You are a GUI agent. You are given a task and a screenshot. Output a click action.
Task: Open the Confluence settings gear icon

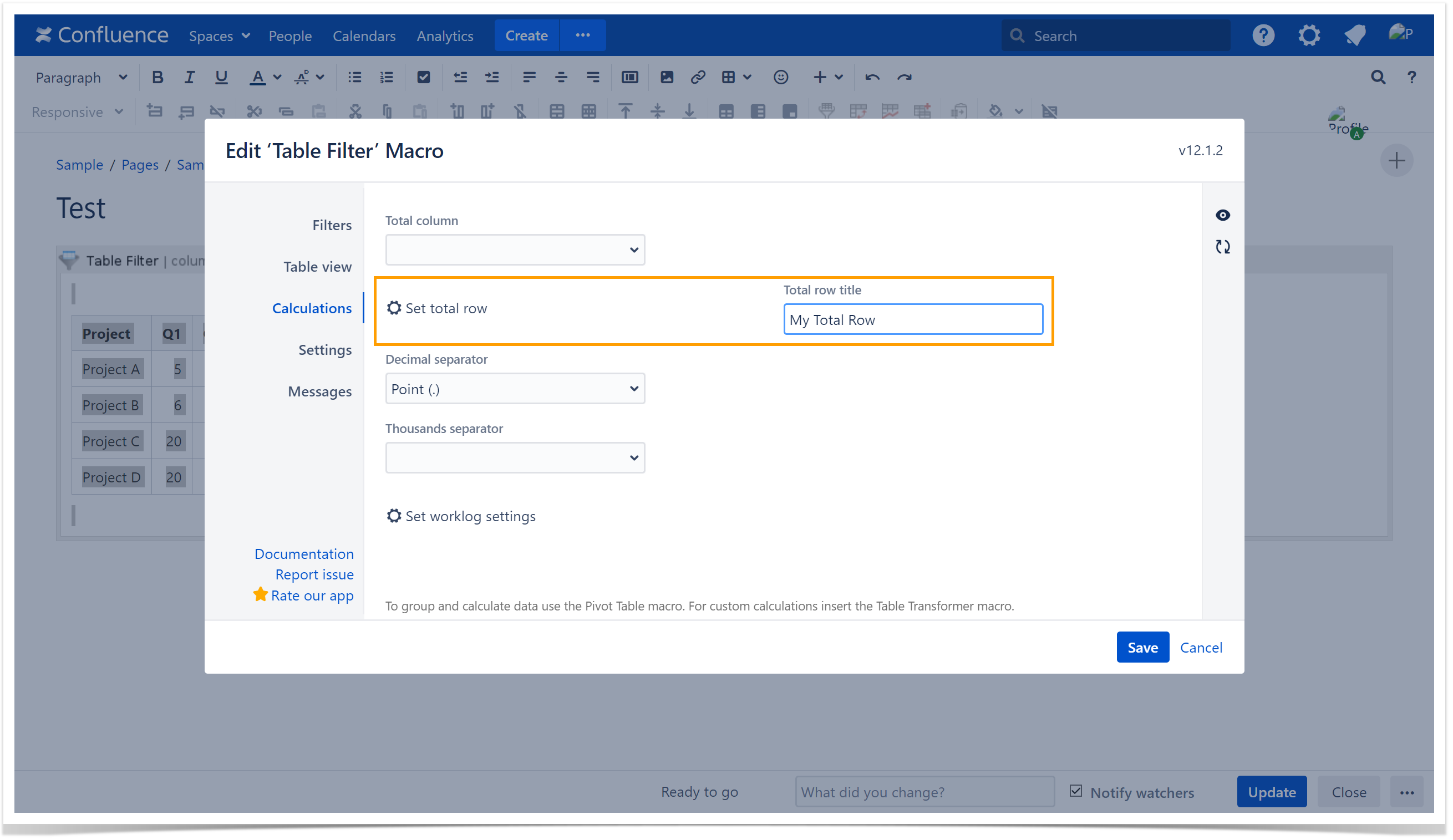click(1308, 35)
